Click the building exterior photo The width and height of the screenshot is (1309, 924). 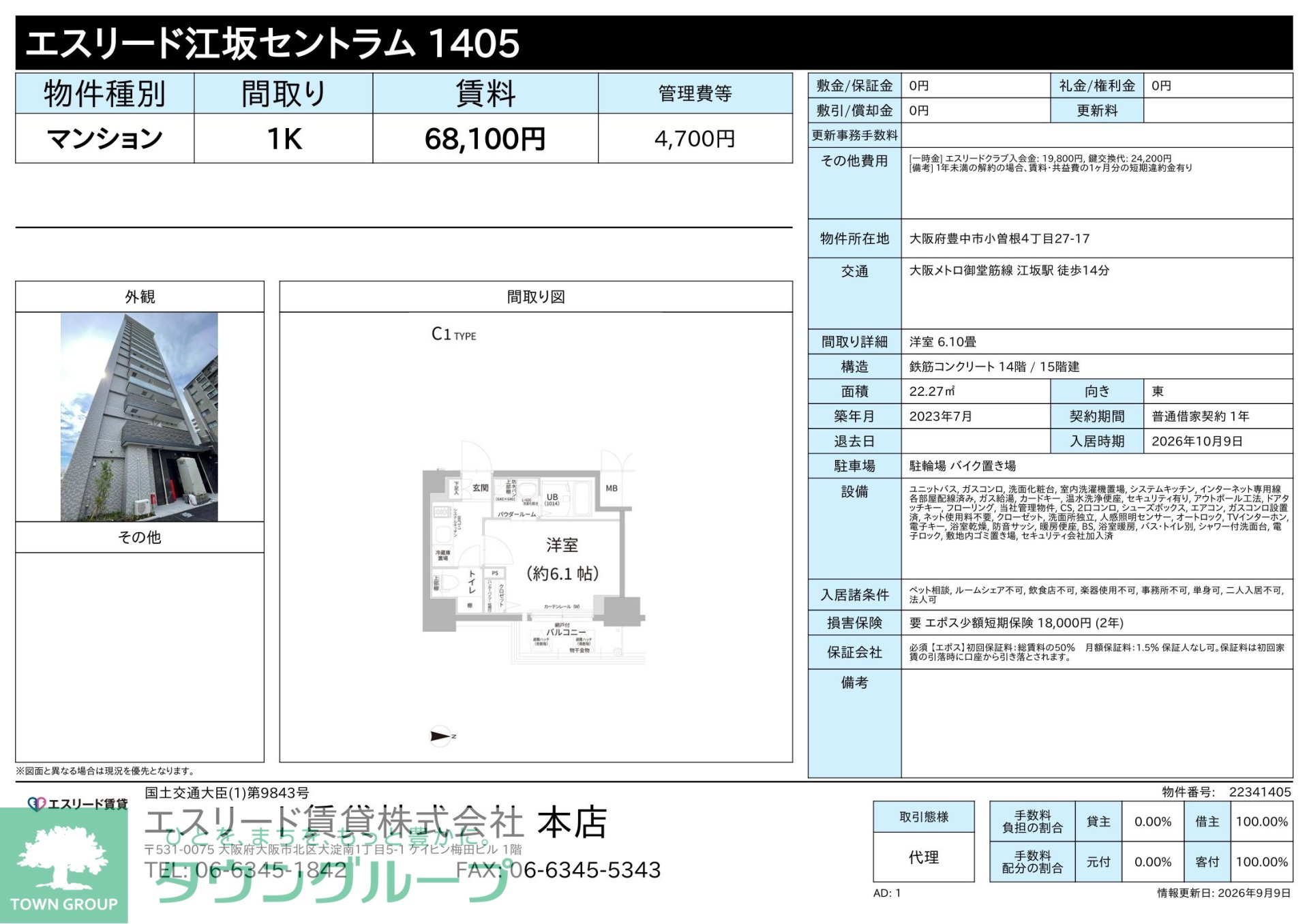click(x=139, y=416)
